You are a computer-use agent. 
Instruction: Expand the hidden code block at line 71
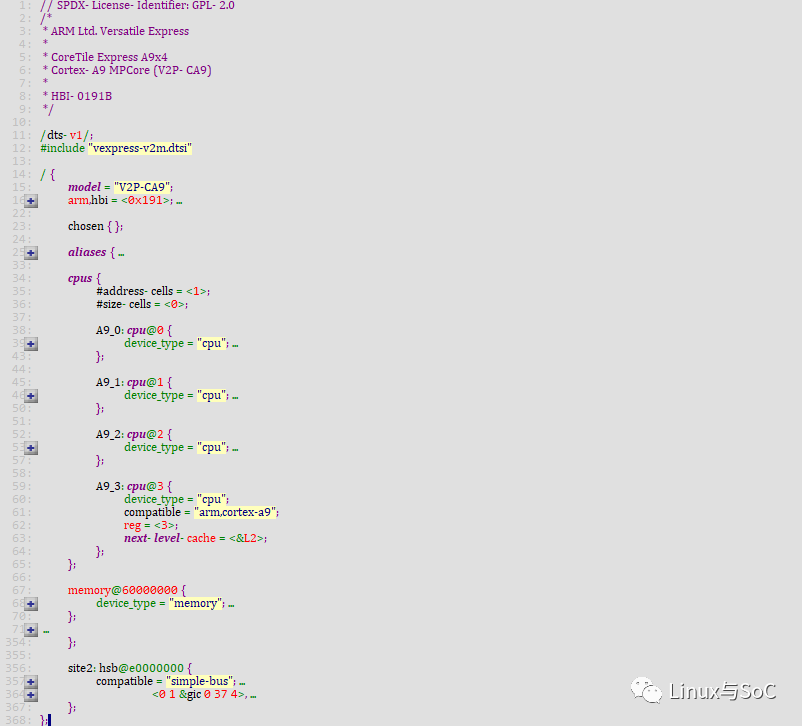pos(30,629)
